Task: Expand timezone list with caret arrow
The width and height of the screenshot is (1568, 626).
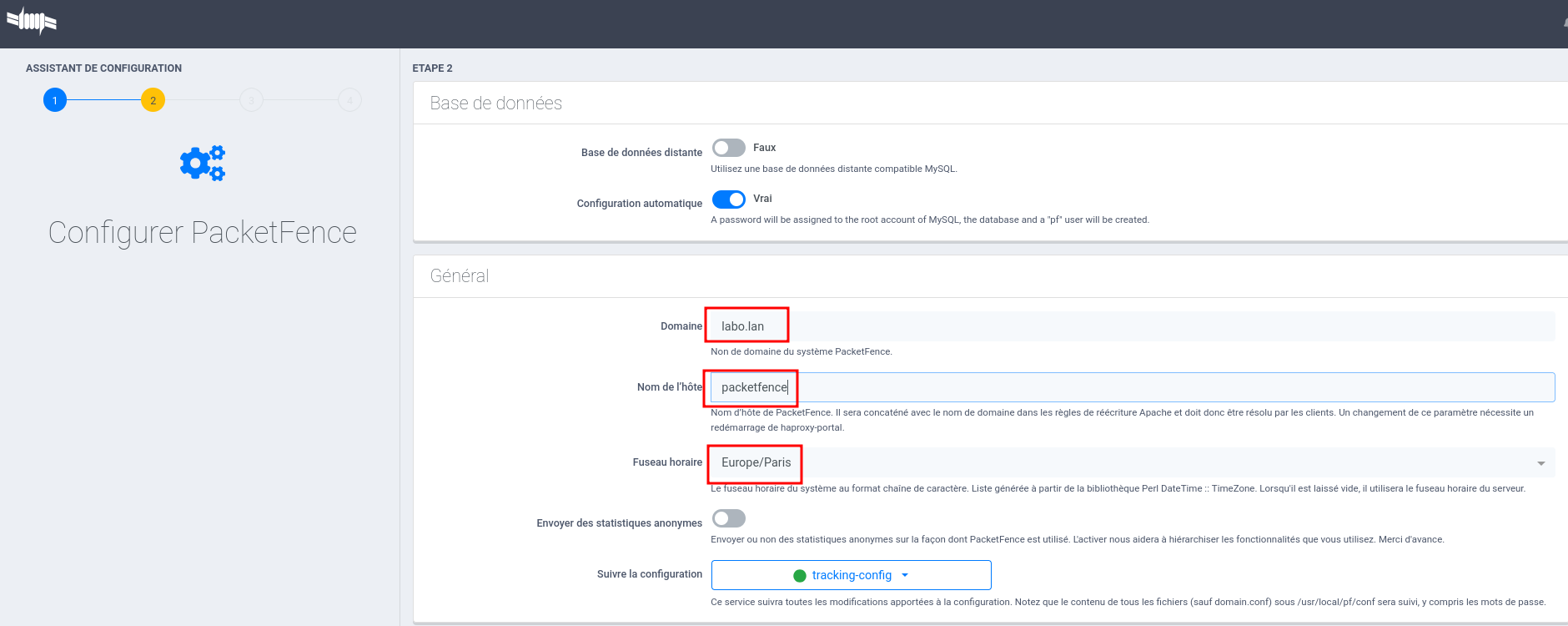Action: [1541, 463]
